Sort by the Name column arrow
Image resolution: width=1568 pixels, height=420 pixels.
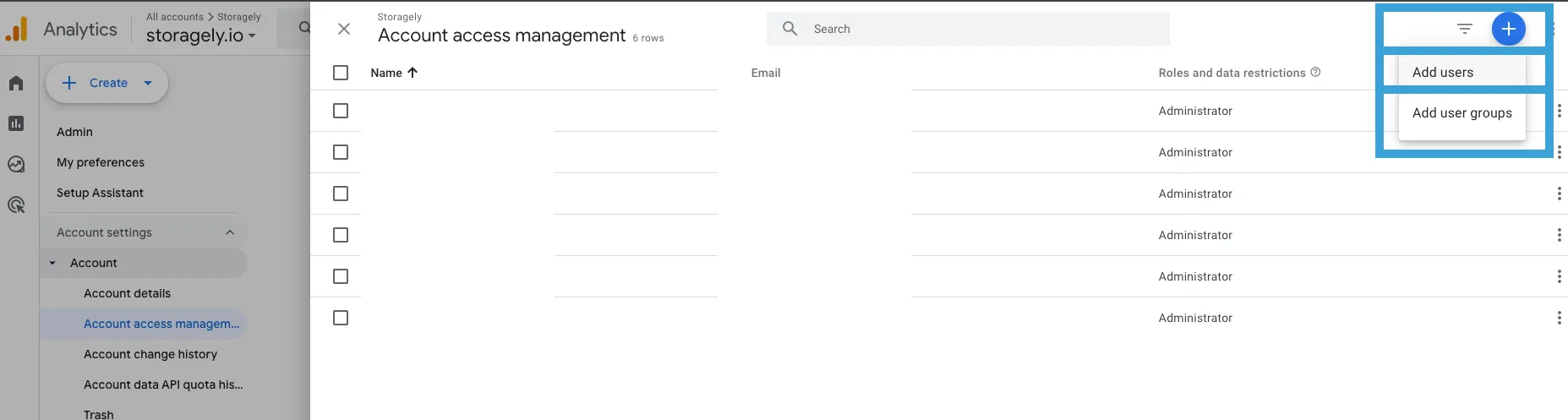pyautogui.click(x=412, y=73)
